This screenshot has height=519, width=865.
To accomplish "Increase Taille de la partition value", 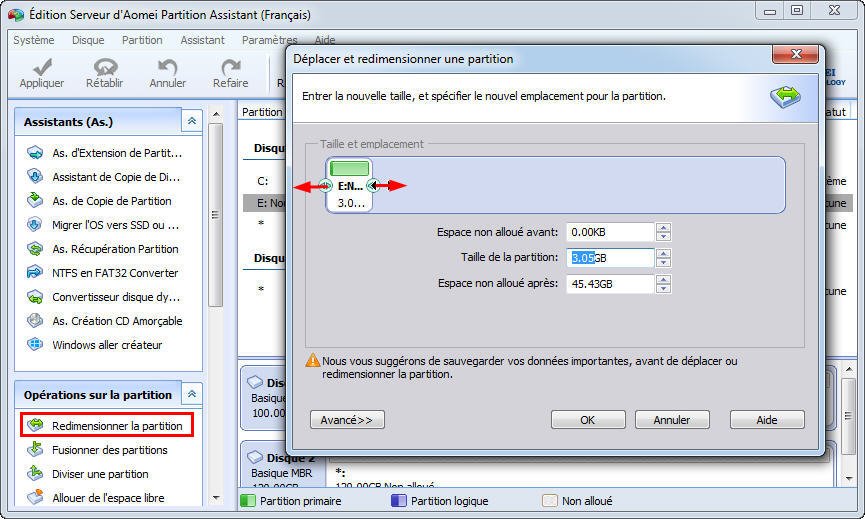I will [664, 253].
